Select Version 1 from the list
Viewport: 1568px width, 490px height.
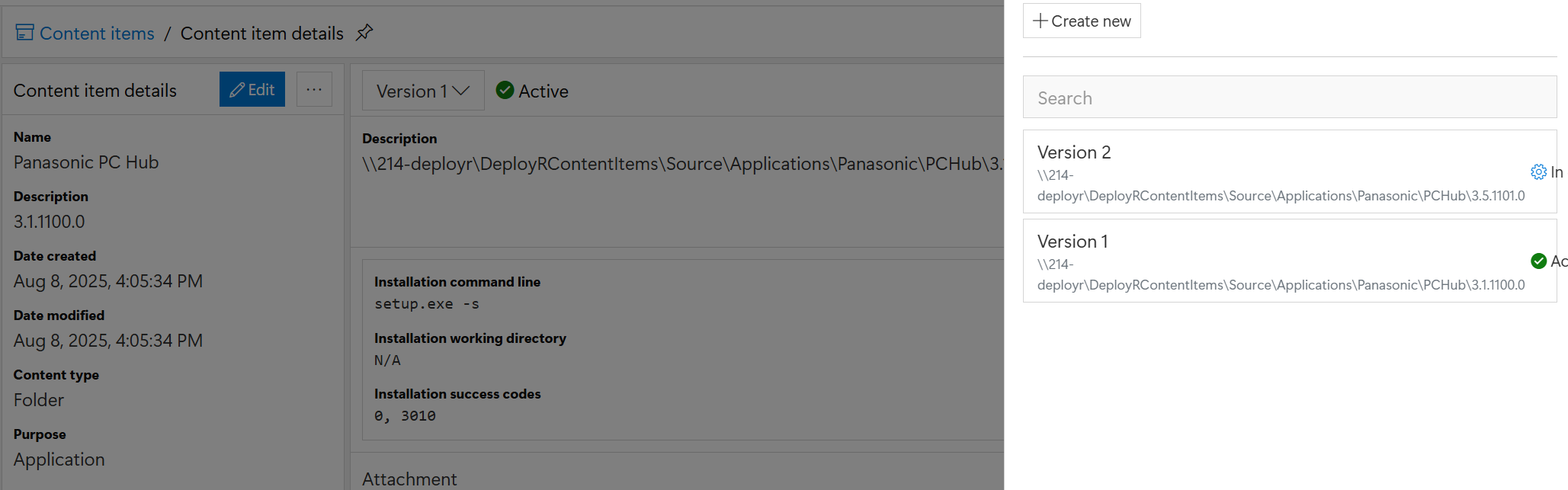coord(1073,242)
